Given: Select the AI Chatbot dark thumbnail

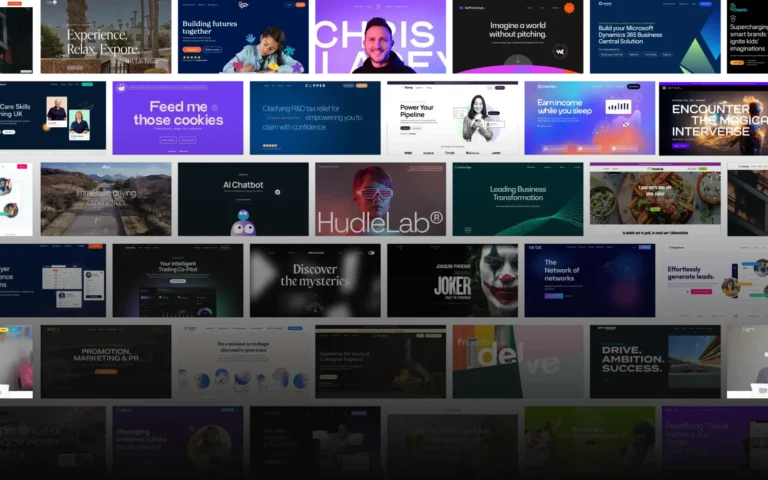Looking at the screenshot, I should coord(243,199).
